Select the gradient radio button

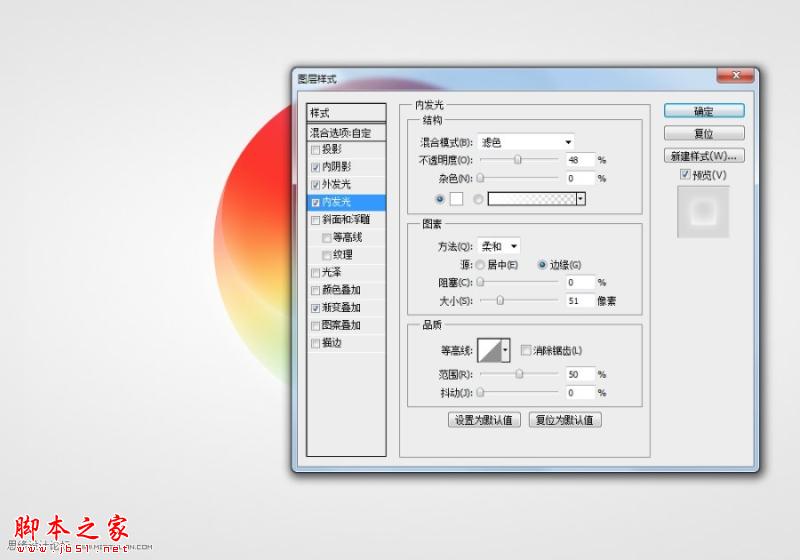tap(478, 199)
